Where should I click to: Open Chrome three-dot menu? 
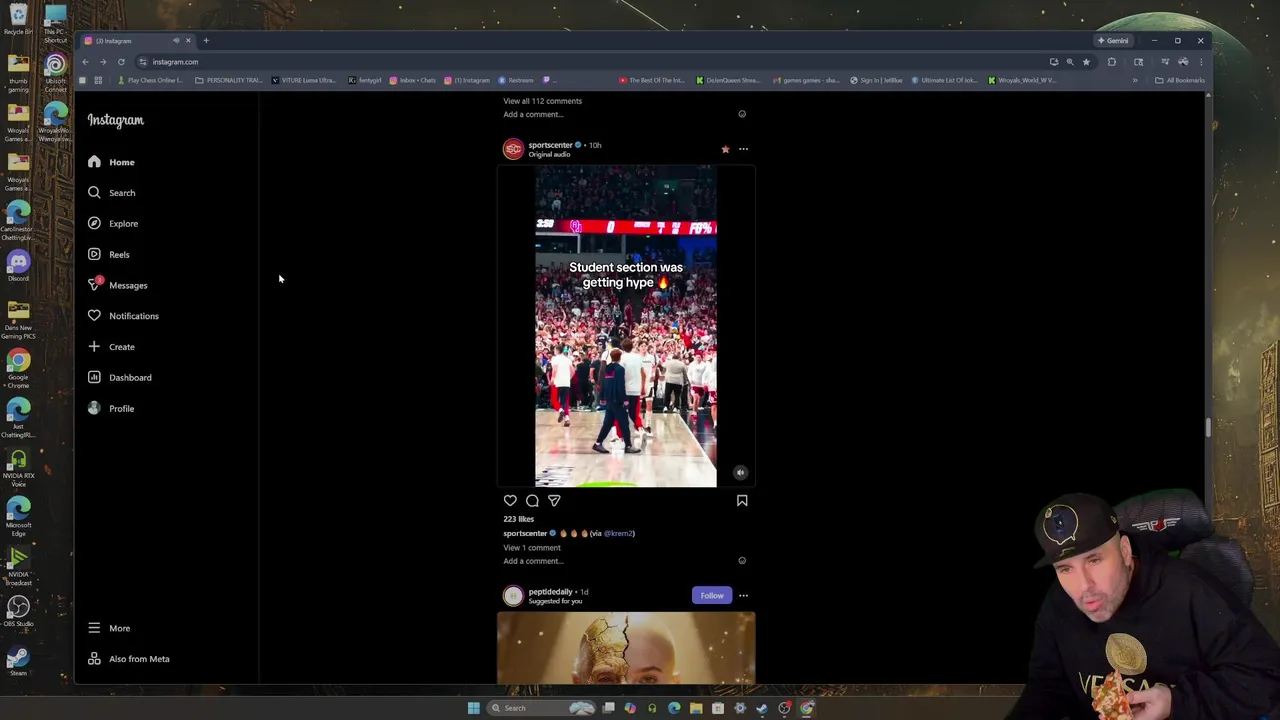pyautogui.click(x=1201, y=62)
